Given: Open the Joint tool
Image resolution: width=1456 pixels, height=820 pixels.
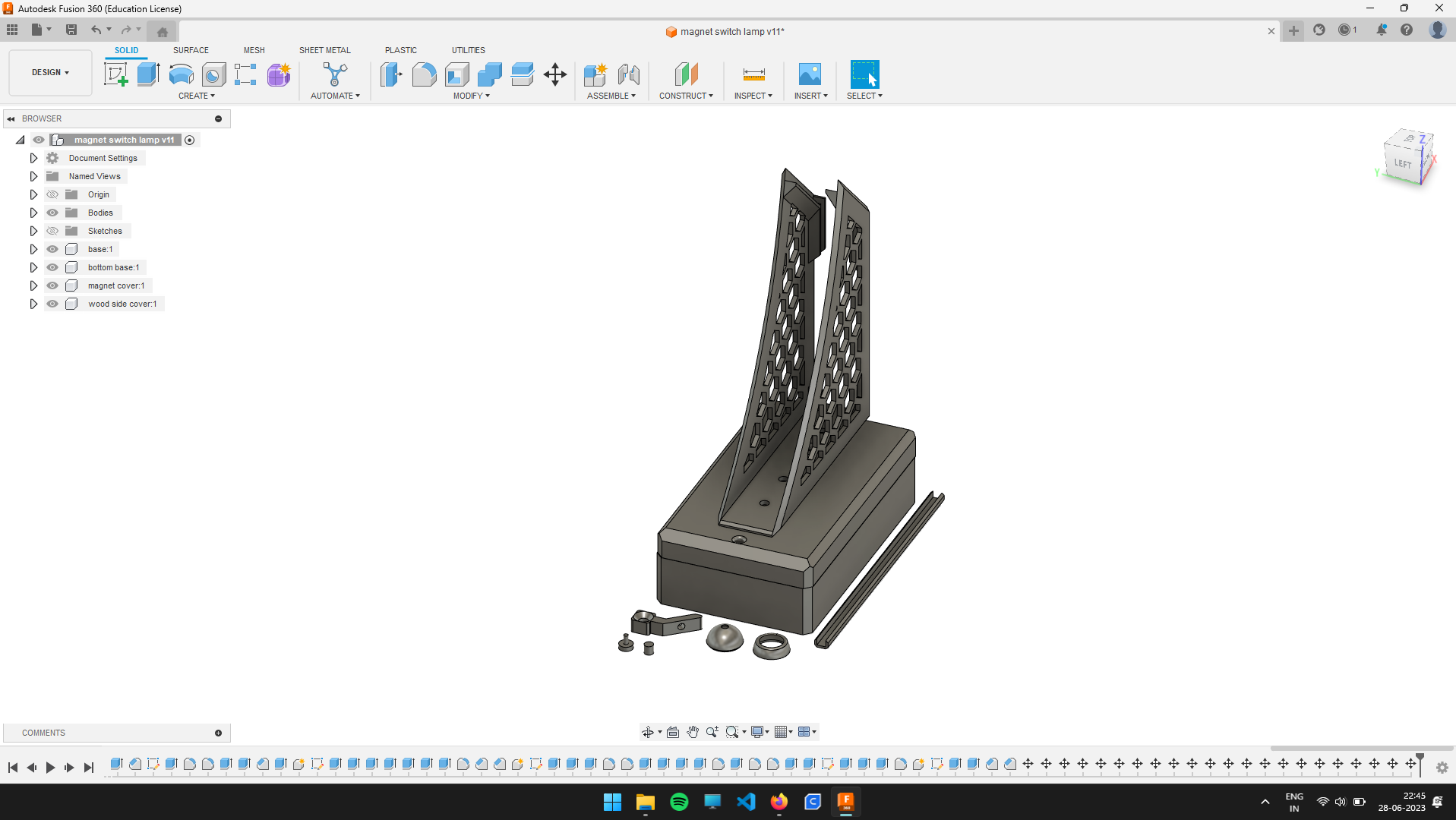Looking at the screenshot, I should pyautogui.click(x=628, y=74).
